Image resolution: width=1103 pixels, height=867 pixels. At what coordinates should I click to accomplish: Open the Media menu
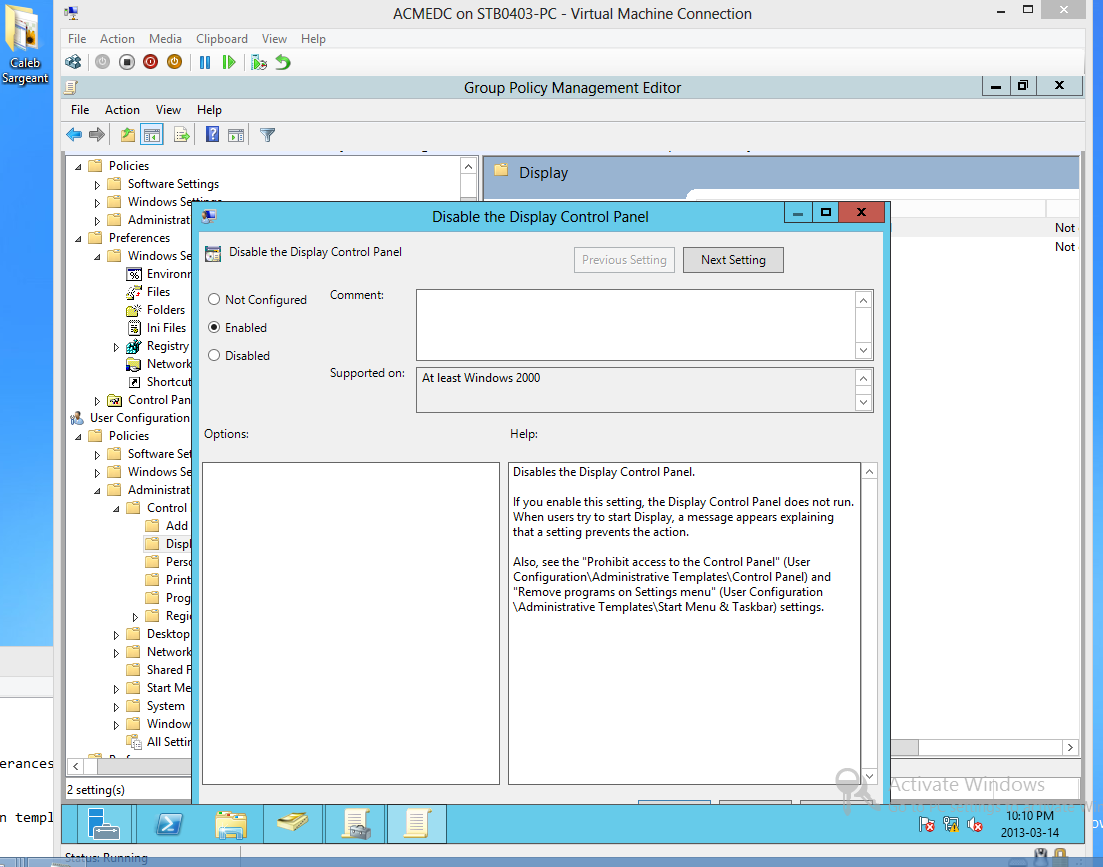click(x=165, y=39)
